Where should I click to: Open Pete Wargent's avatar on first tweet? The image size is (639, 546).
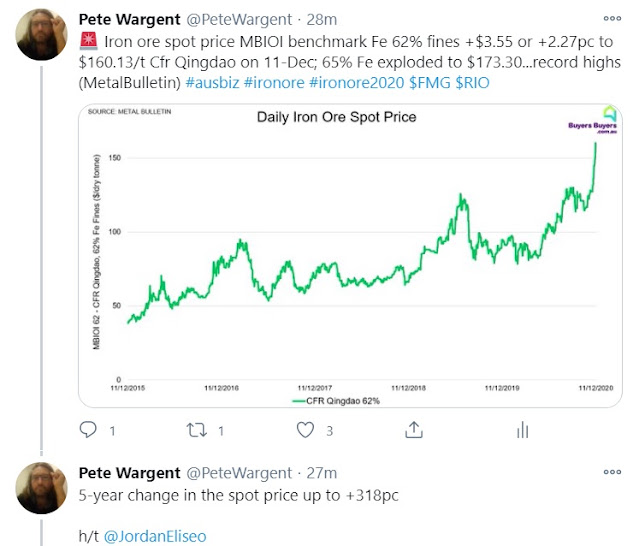(41, 35)
